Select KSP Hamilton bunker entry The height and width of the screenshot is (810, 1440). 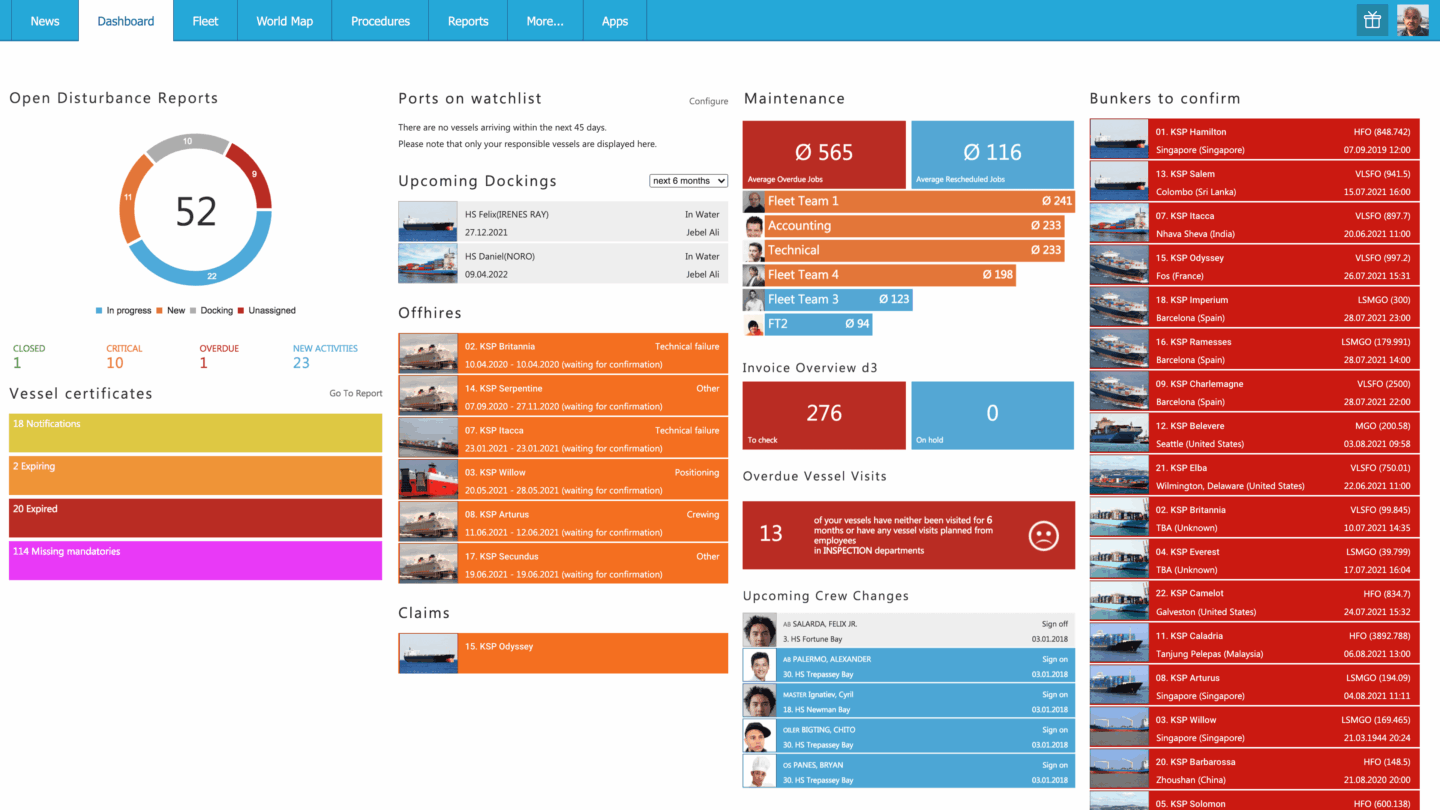1262,141
